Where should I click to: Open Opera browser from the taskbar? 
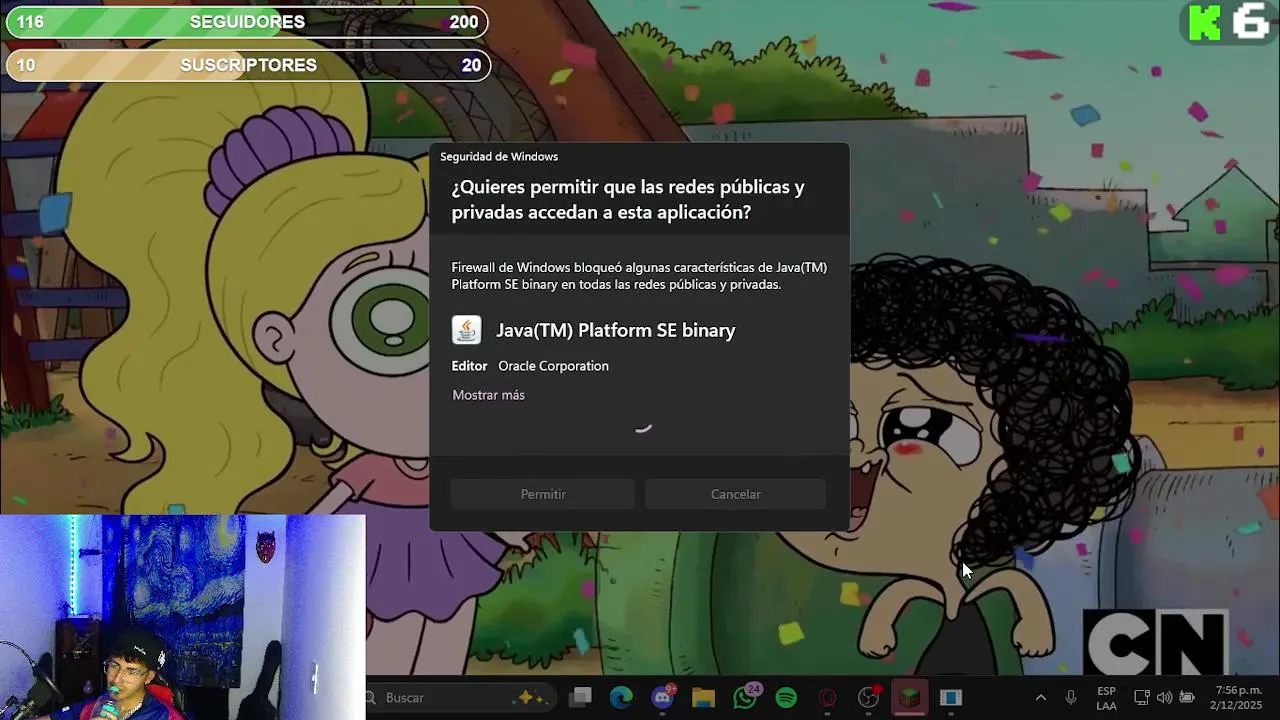[x=827, y=697]
